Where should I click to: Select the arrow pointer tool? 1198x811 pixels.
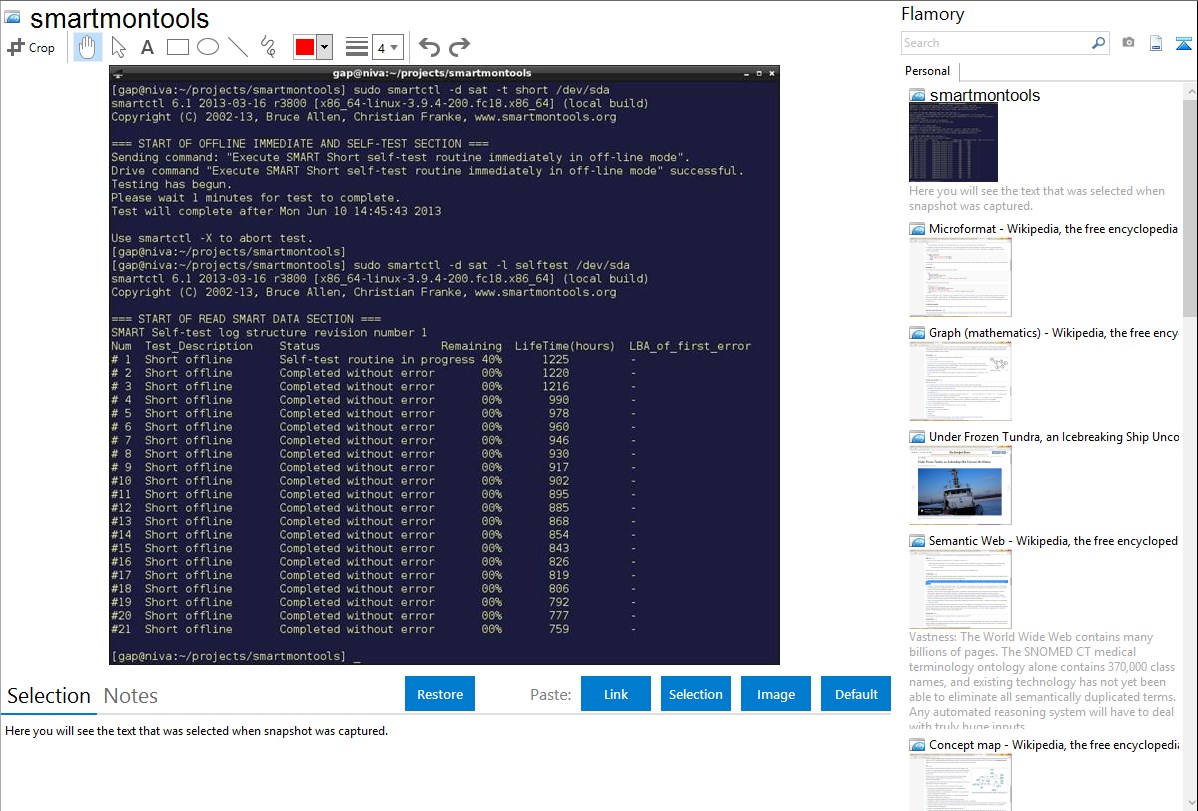tap(118, 47)
